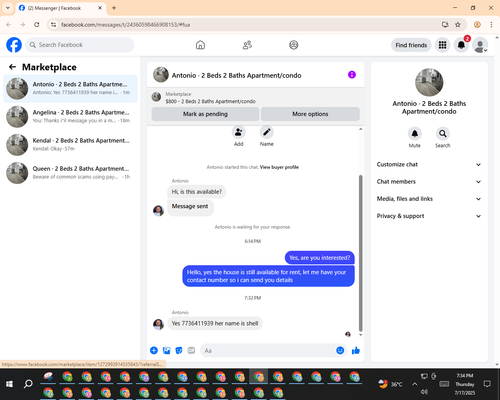The image size is (500, 400).
Task: Click the 'Yes, are you interested?' message bubble
Action: point(320,258)
